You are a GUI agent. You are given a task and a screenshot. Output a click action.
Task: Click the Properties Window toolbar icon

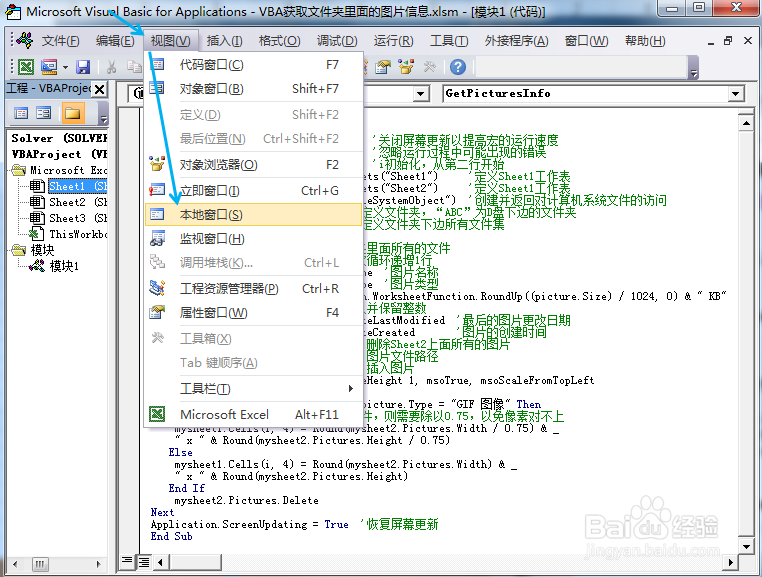coord(382,67)
